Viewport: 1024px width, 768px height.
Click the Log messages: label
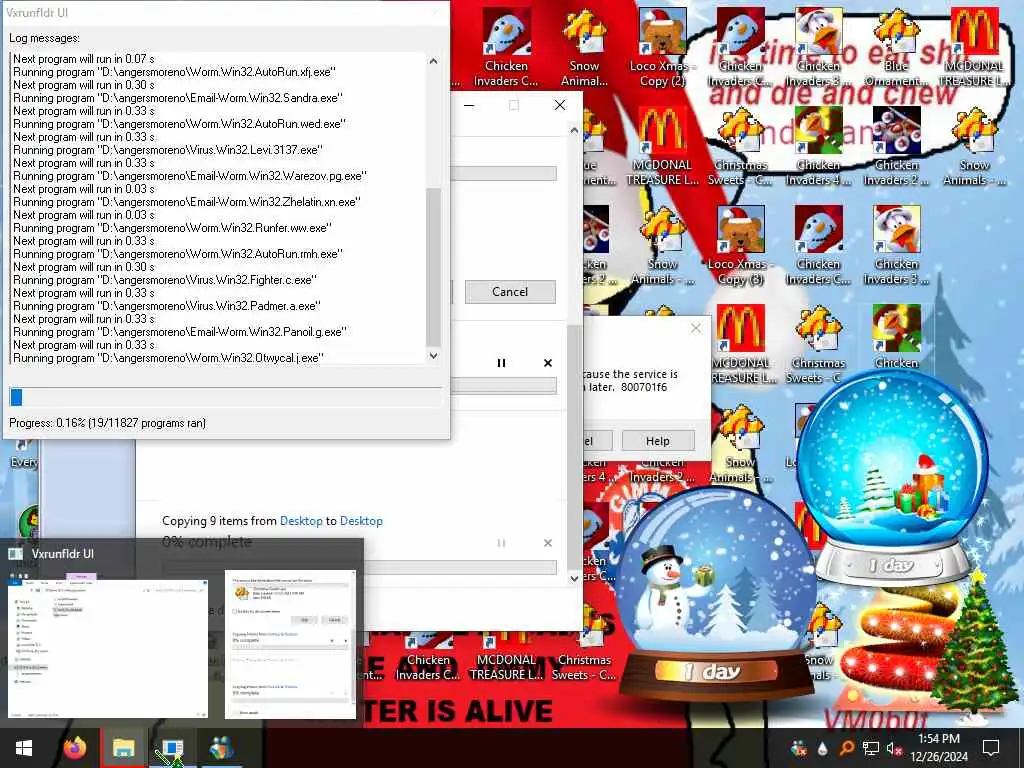click(44, 38)
